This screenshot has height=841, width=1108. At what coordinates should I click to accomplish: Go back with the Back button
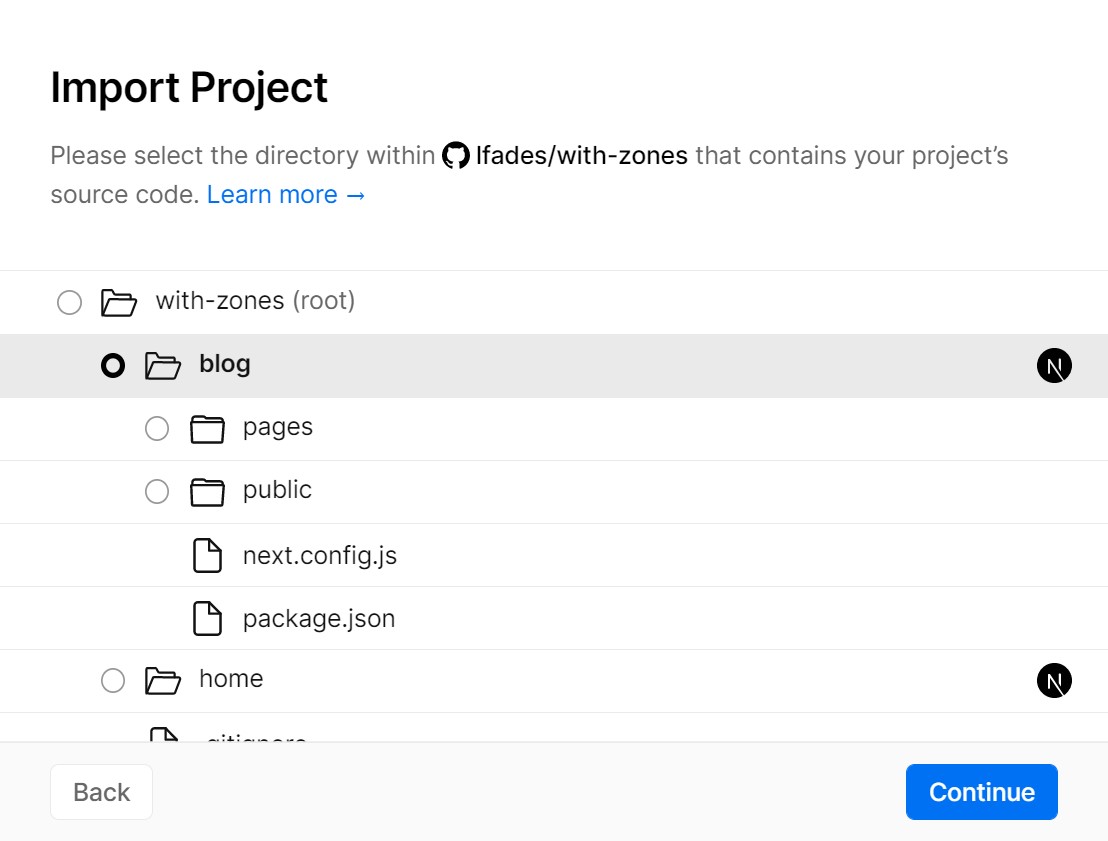point(101,792)
